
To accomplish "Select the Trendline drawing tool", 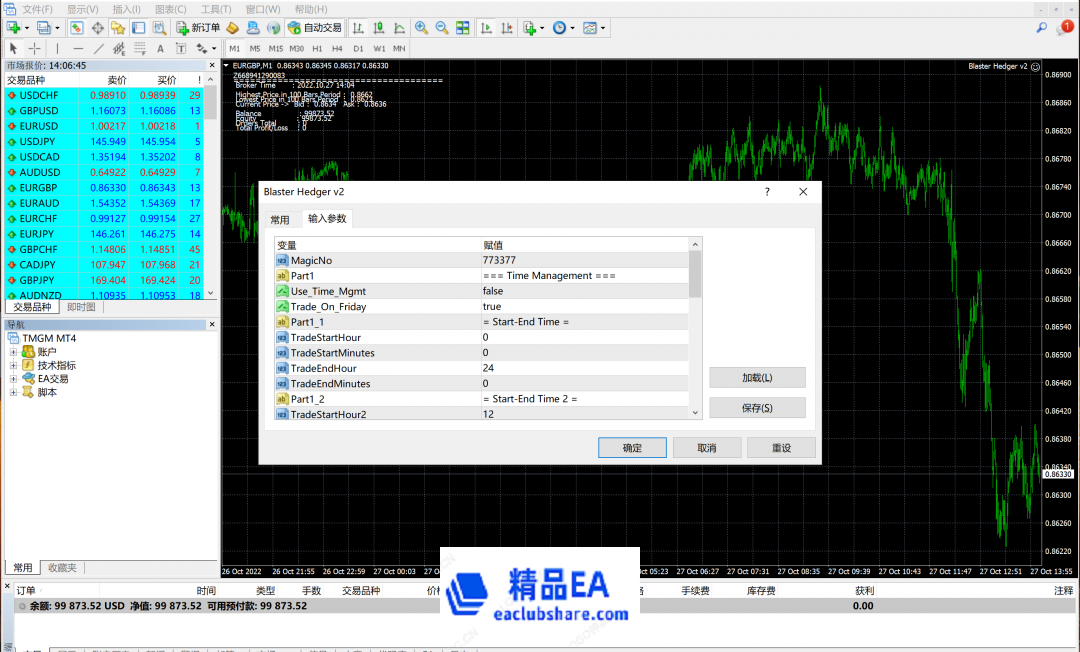I will [x=98, y=48].
